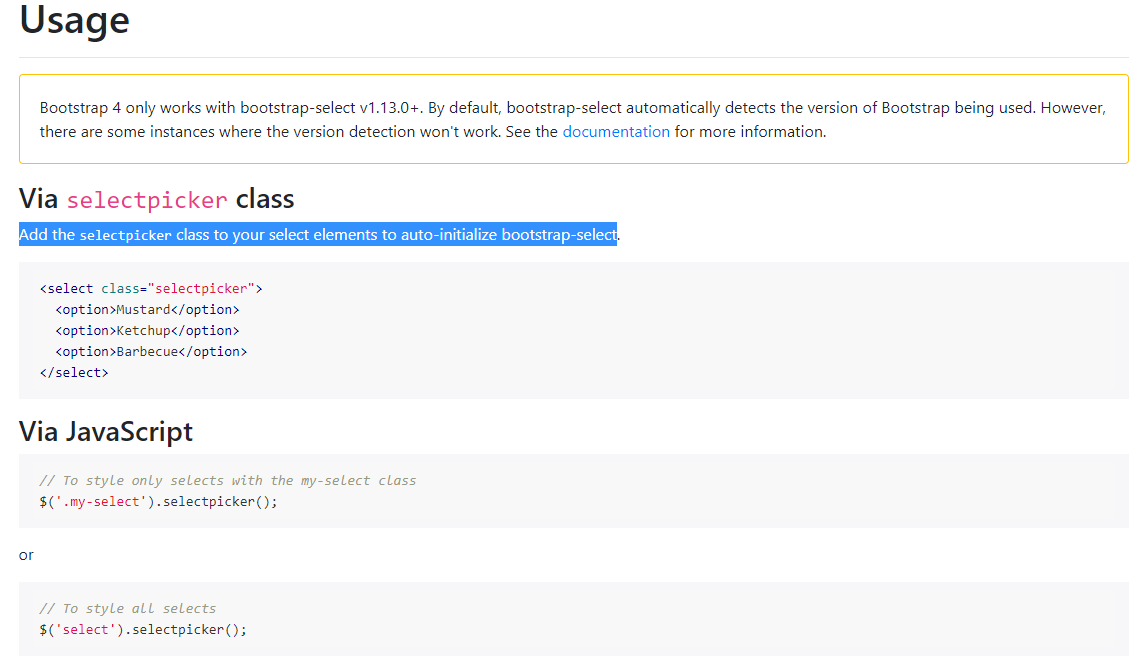Click the <select class="selectpicker"> code line
Screen dimensions: 1137x661
pyautogui.click(x=151, y=288)
